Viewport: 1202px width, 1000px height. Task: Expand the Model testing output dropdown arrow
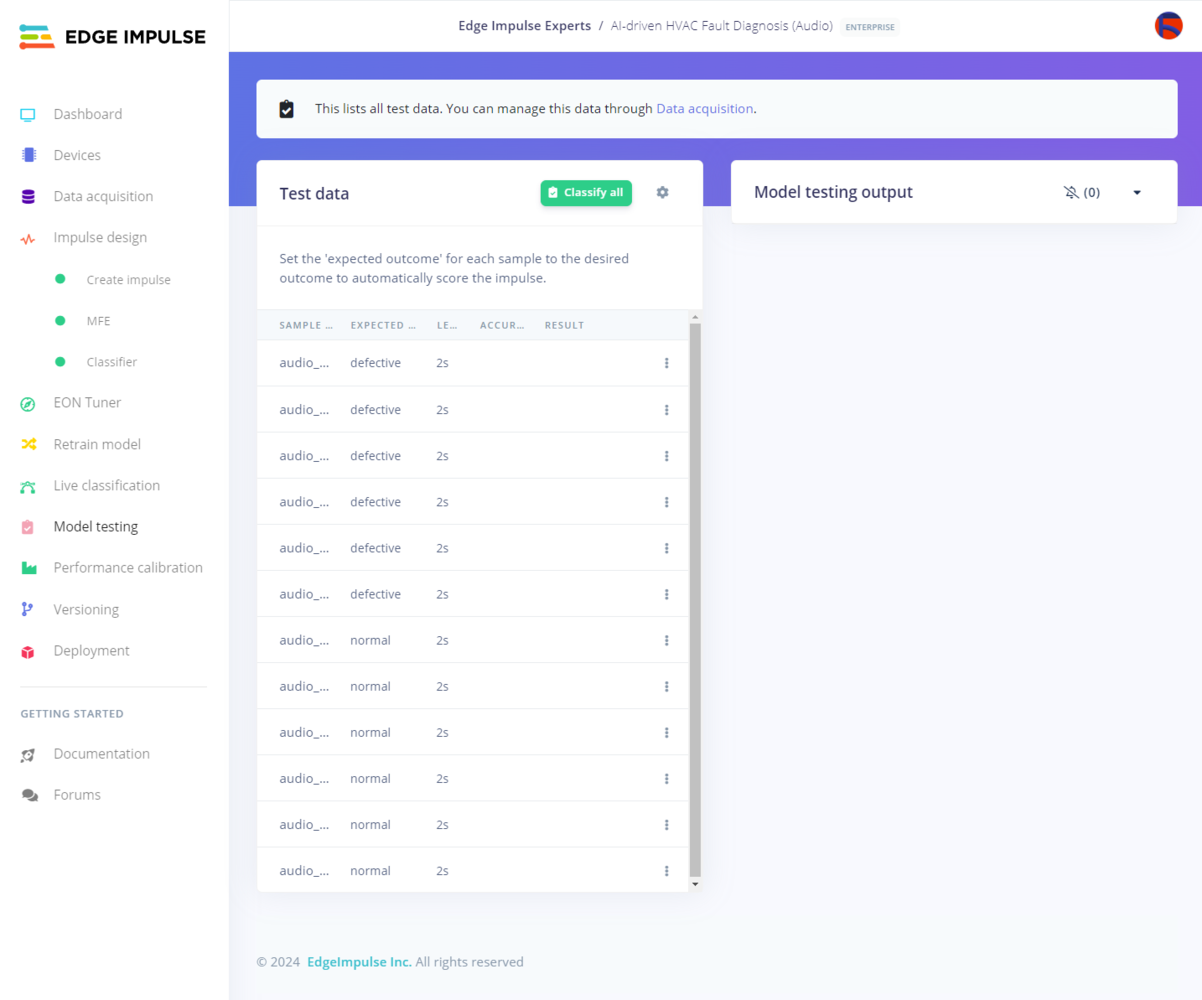1137,192
